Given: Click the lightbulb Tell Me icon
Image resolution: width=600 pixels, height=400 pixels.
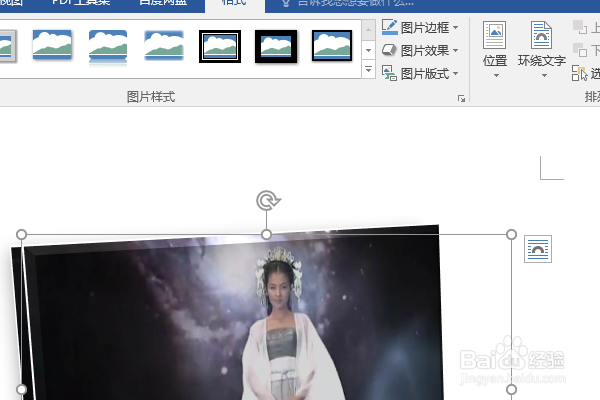Looking at the screenshot, I should 286,3.
